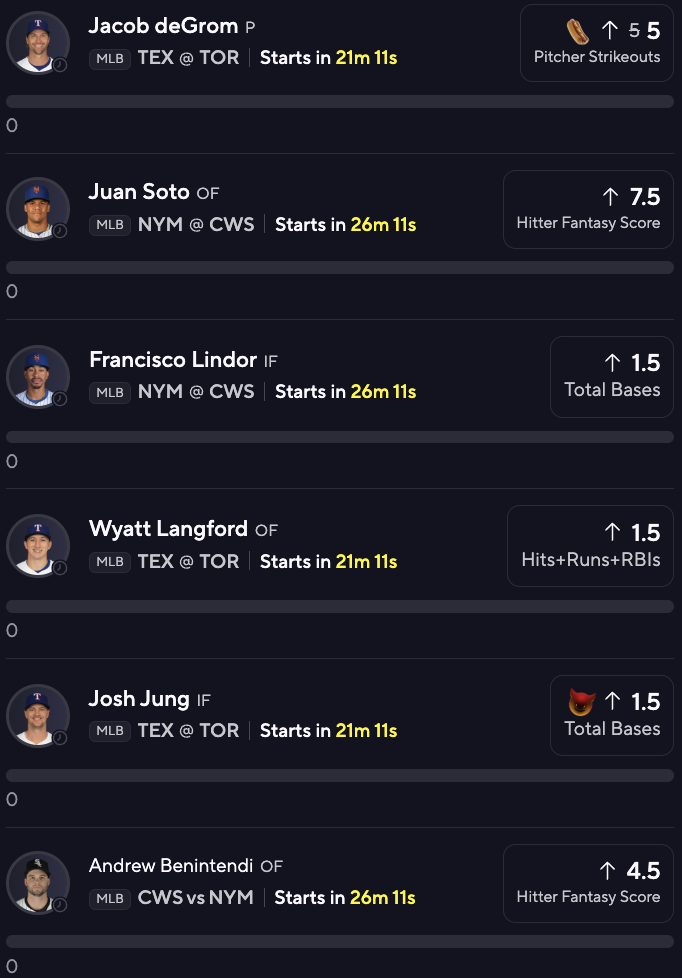682x978 pixels.
Task: Open Francisco Lindor's player headshot
Action: point(37,377)
